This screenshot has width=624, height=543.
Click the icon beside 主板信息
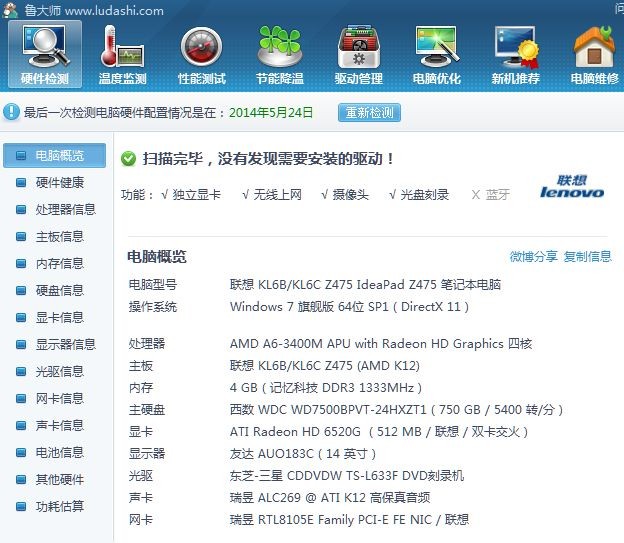(x=21, y=236)
